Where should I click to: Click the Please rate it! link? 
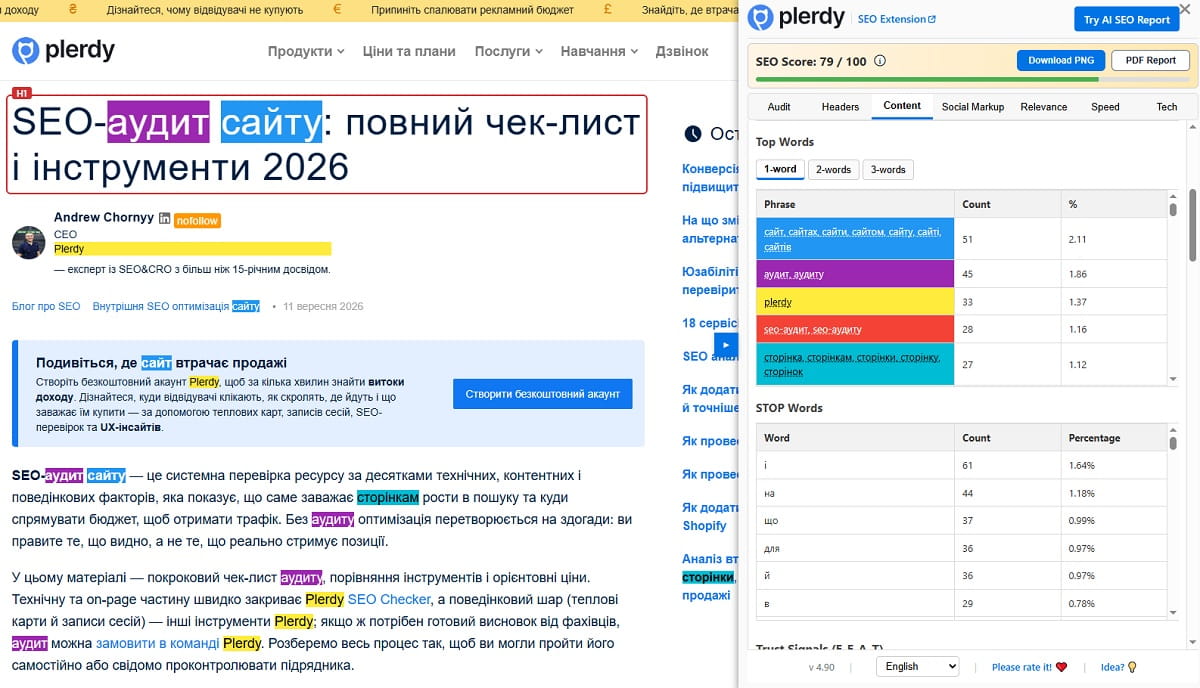point(1029,667)
